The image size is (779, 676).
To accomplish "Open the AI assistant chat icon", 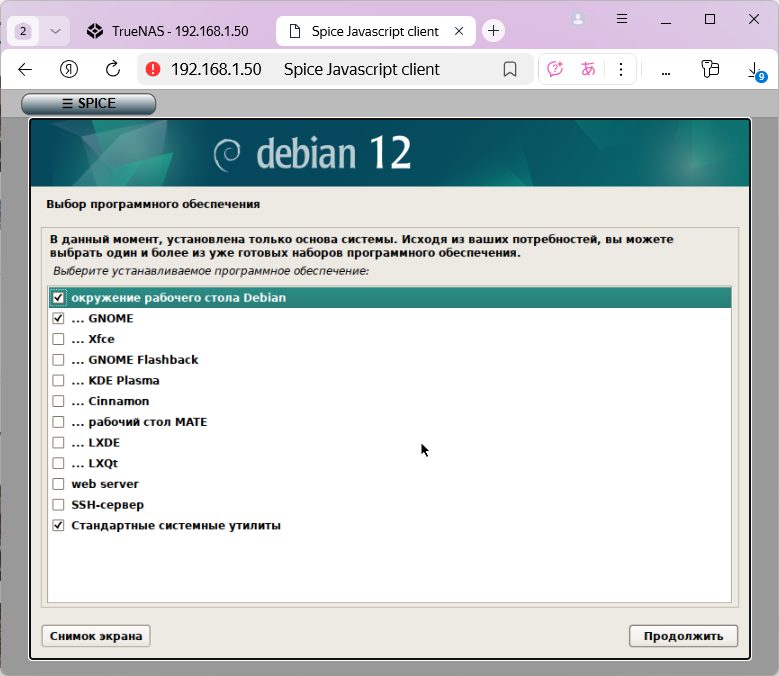I will 555,69.
